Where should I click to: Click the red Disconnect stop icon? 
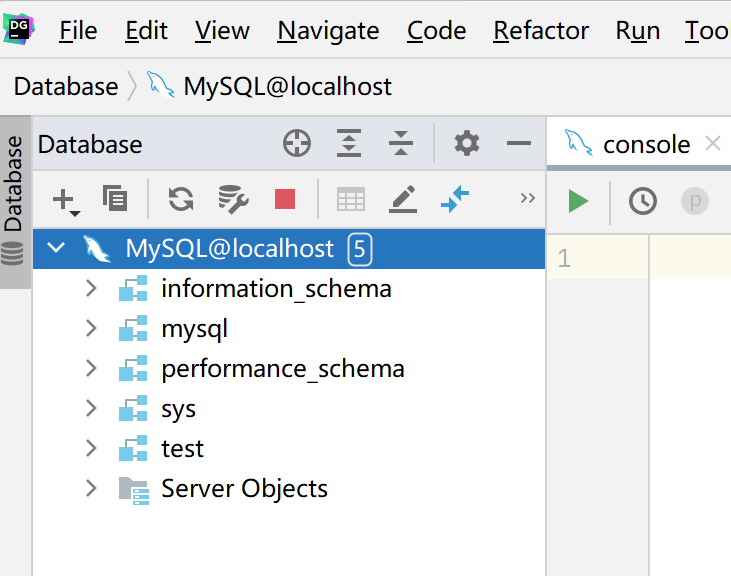[x=285, y=200]
